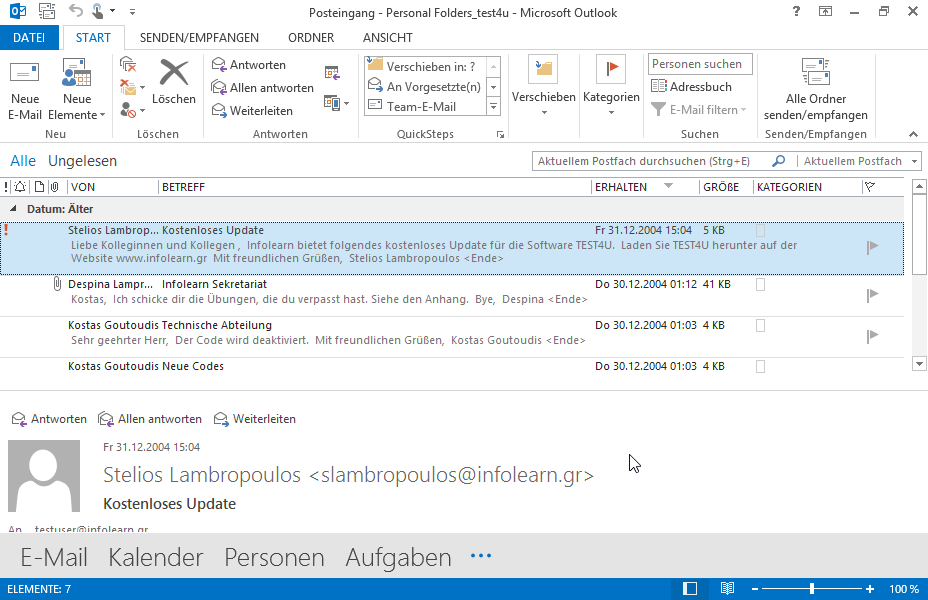Sort by importance column header
The image size is (928, 600).
click(x=6, y=187)
